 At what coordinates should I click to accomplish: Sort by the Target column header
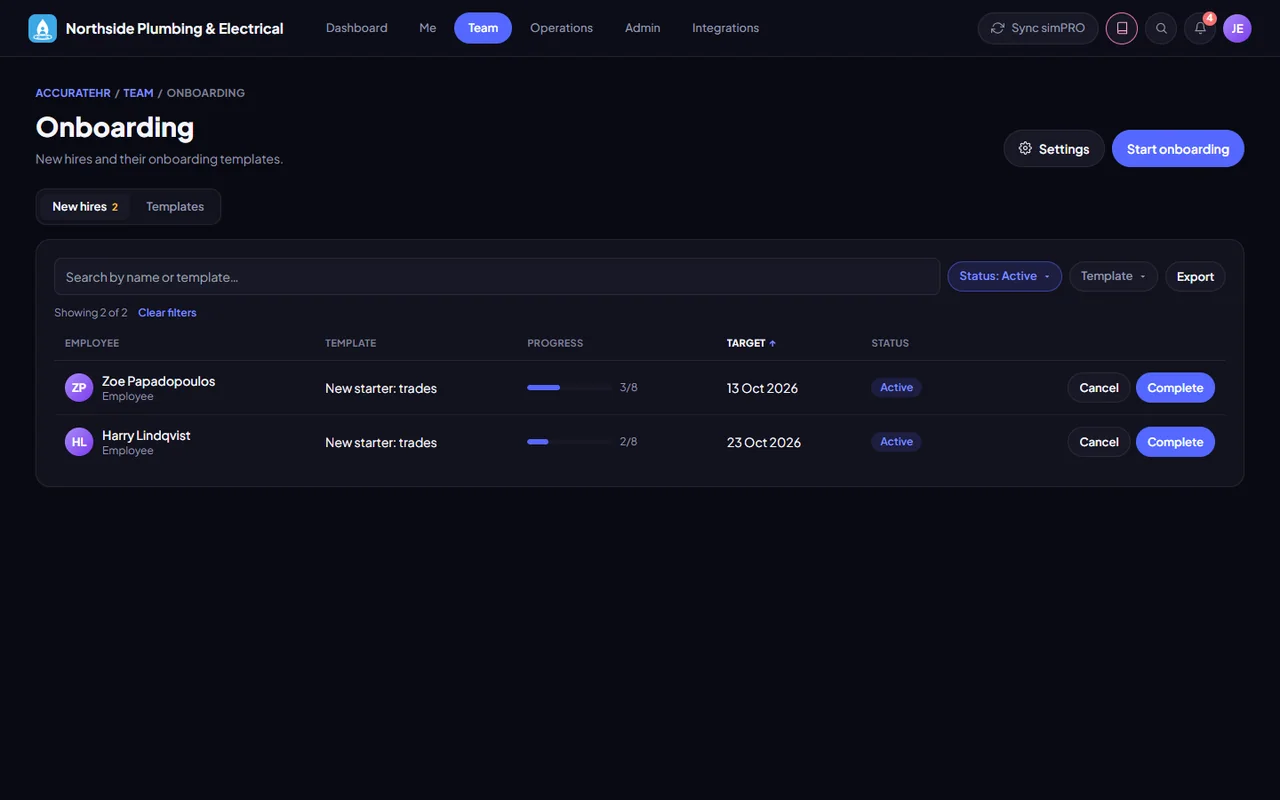751,343
